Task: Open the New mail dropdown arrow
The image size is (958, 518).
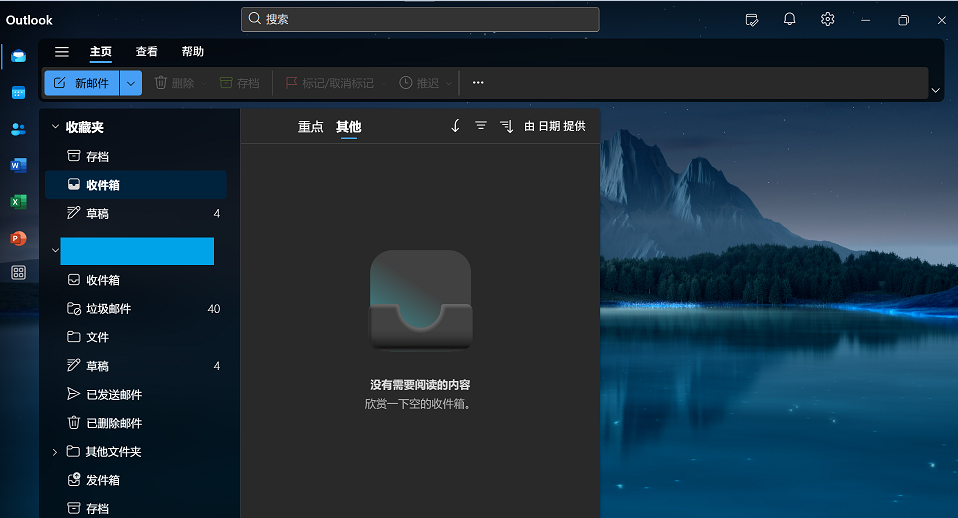Action: 131,83
